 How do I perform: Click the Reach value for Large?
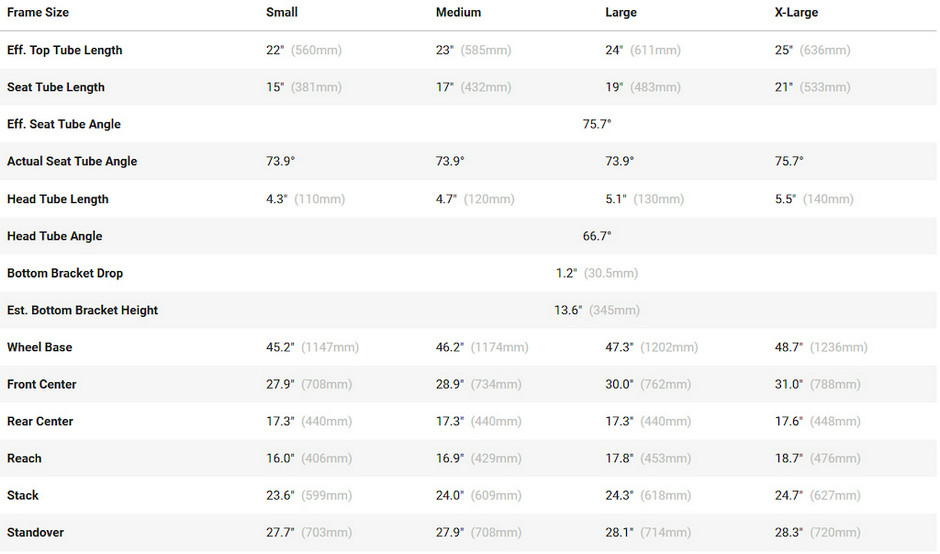click(648, 459)
